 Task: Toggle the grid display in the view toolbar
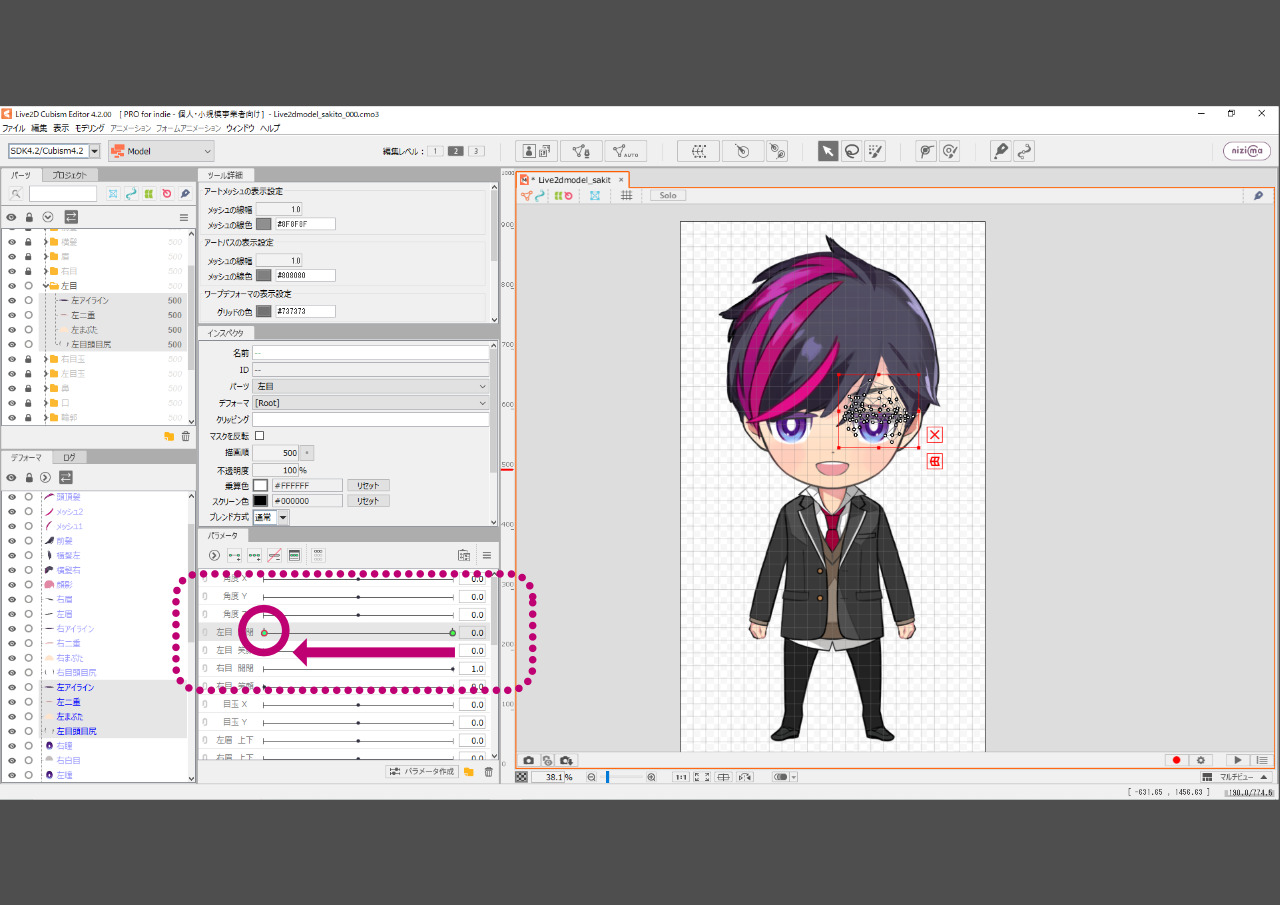pyautogui.click(x=627, y=195)
